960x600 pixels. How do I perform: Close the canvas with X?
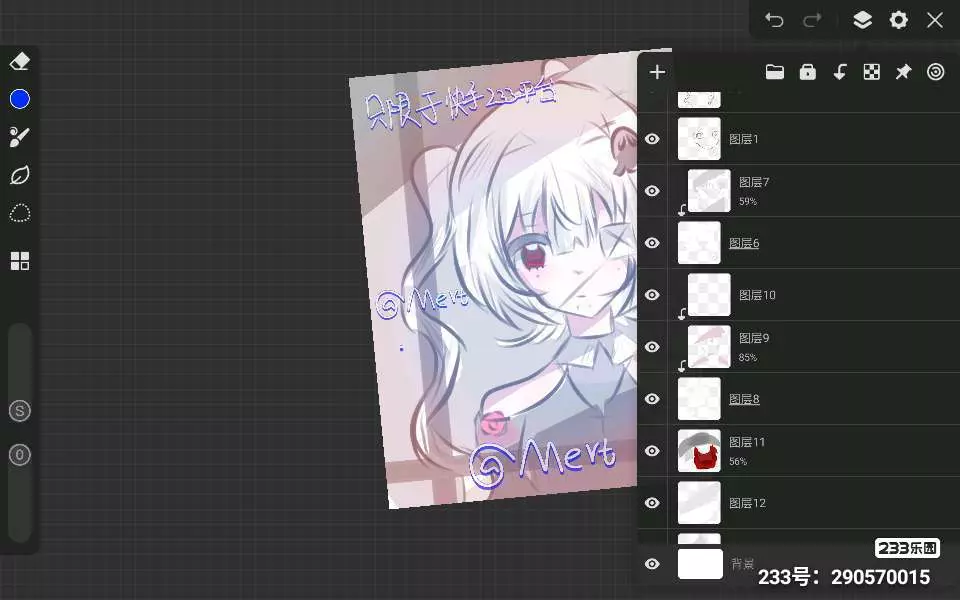click(x=935, y=20)
